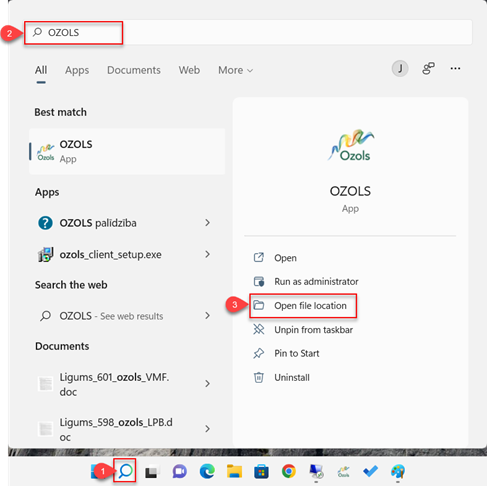Viewport: 487px width, 486px height.
Task: Expand OZOLS palīdzība result arrow
Action: 207,223
